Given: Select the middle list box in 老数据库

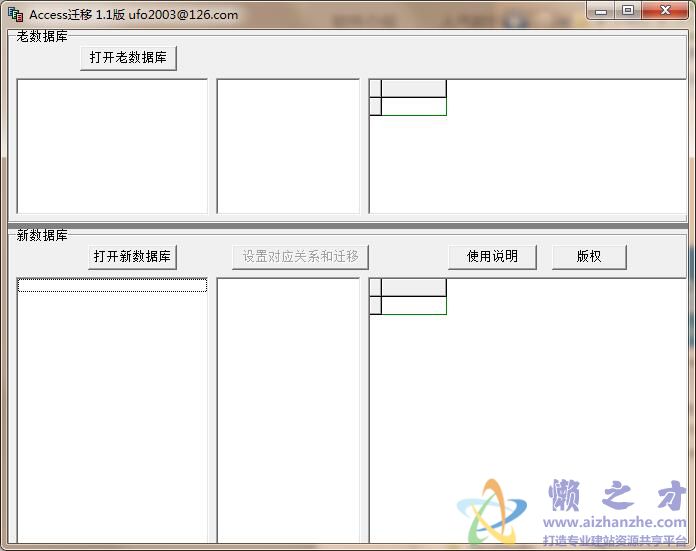Looking at the screenshot, I should [x=288, y=146].
